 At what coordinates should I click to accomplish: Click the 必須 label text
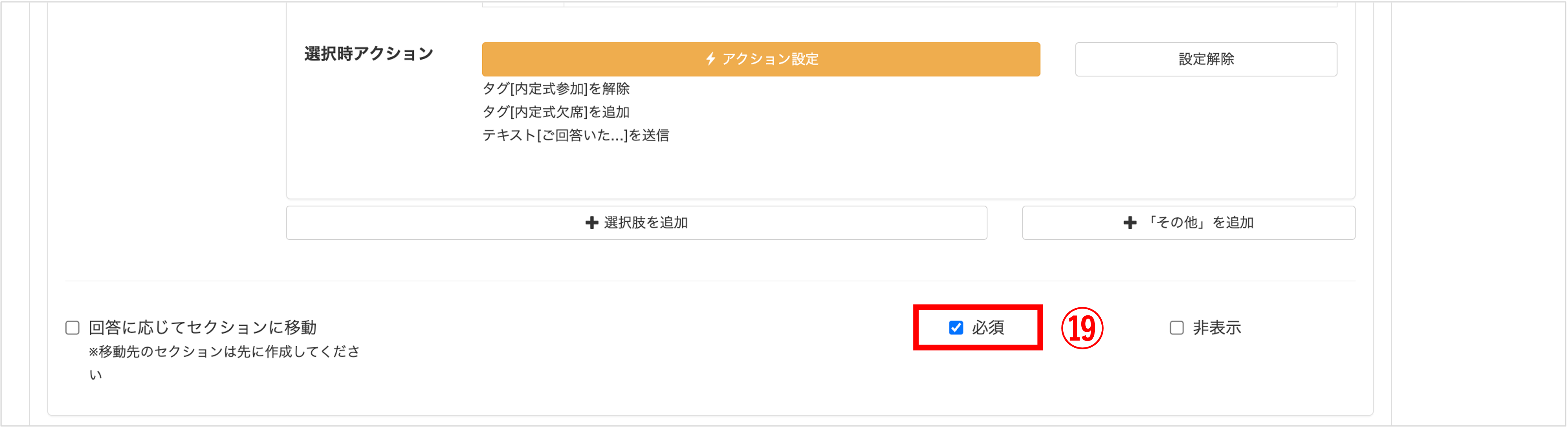pos(988,328)
